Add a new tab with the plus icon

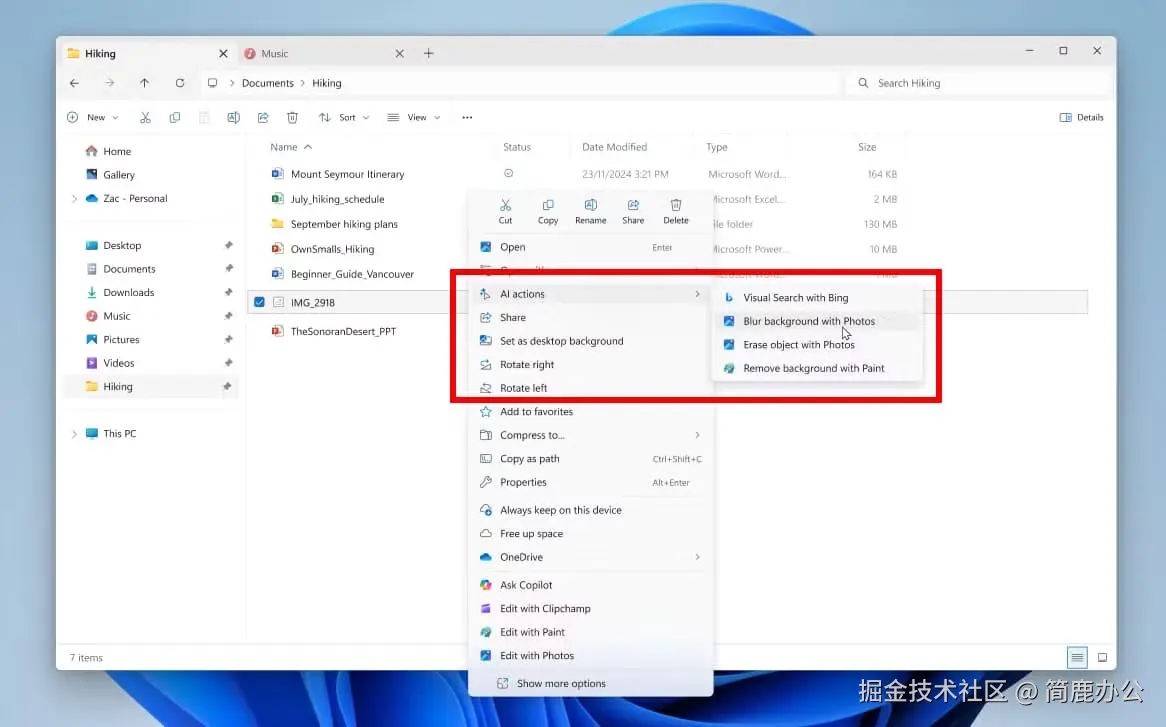tap(428, 54)
